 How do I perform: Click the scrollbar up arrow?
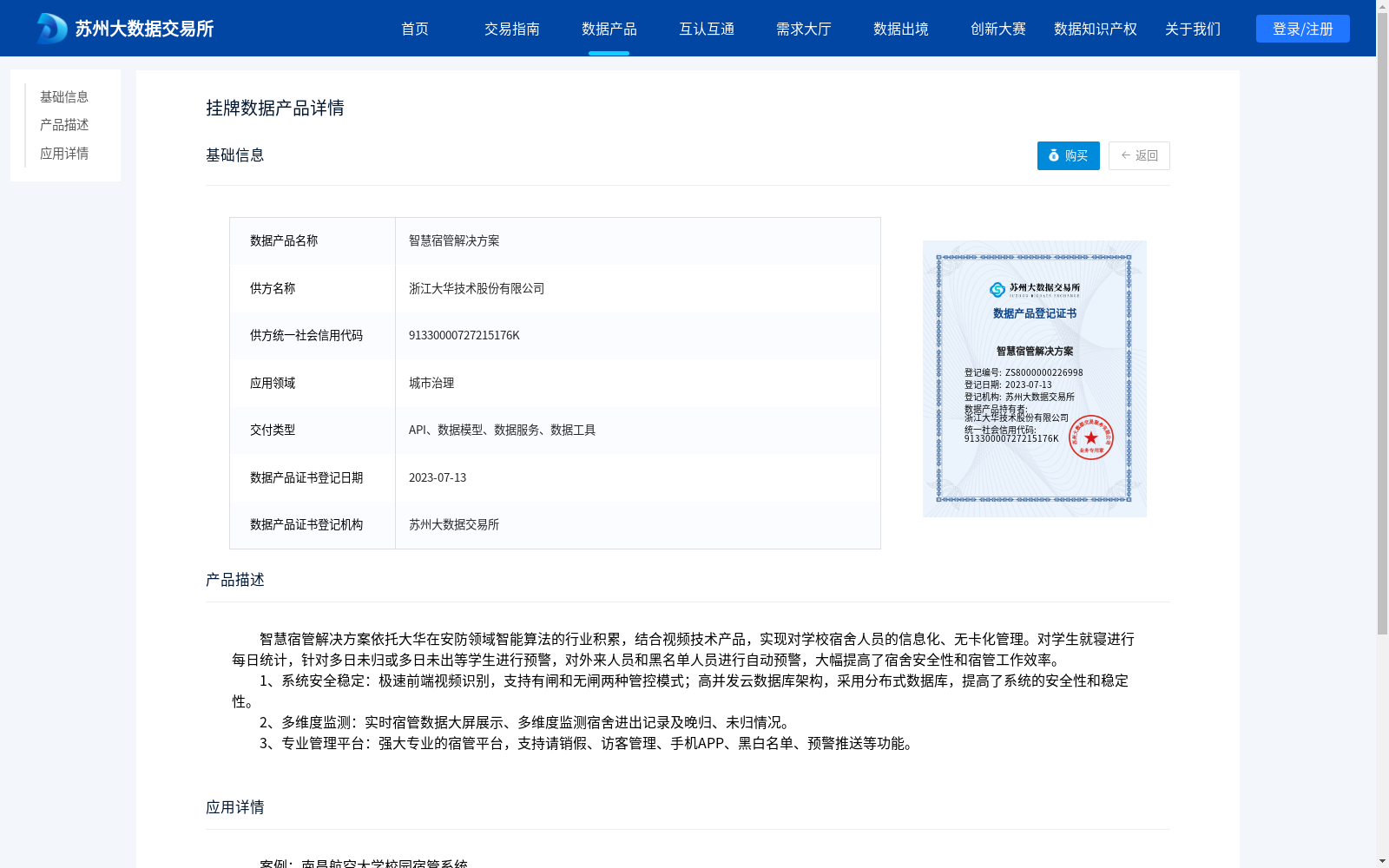[1381, 7]
